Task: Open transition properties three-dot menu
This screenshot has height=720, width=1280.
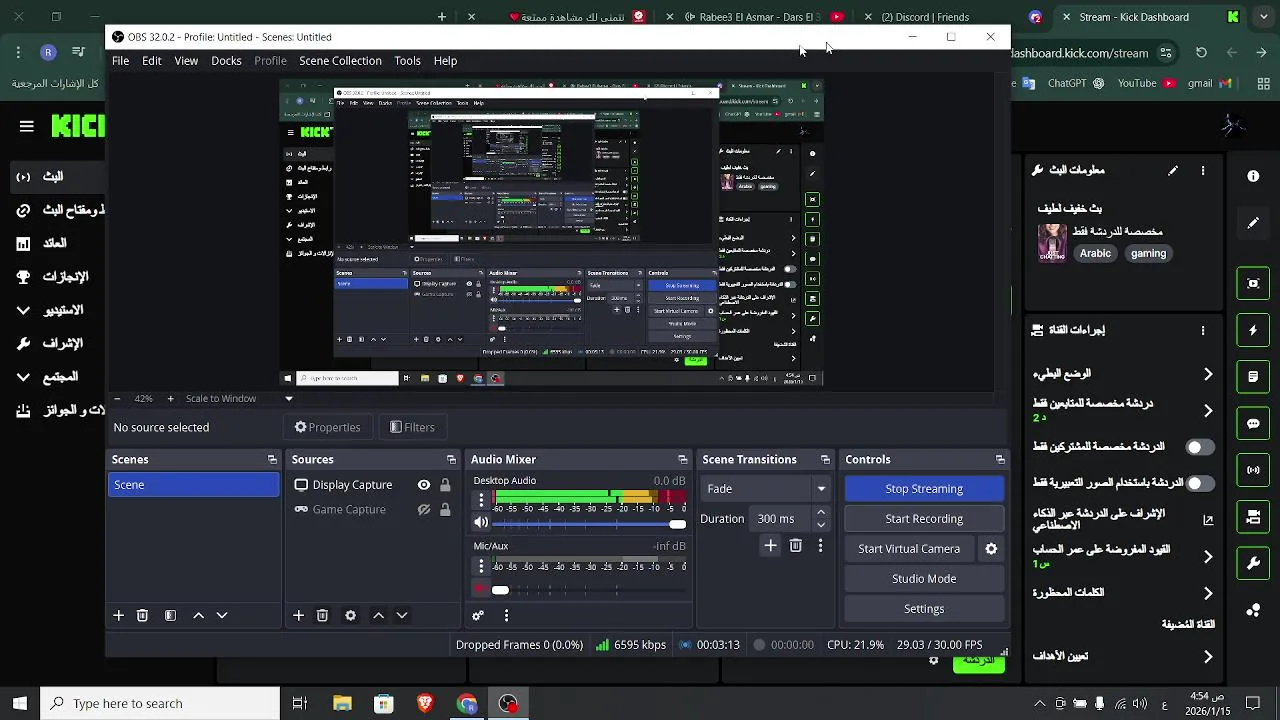Action: [x=820, y=545]
